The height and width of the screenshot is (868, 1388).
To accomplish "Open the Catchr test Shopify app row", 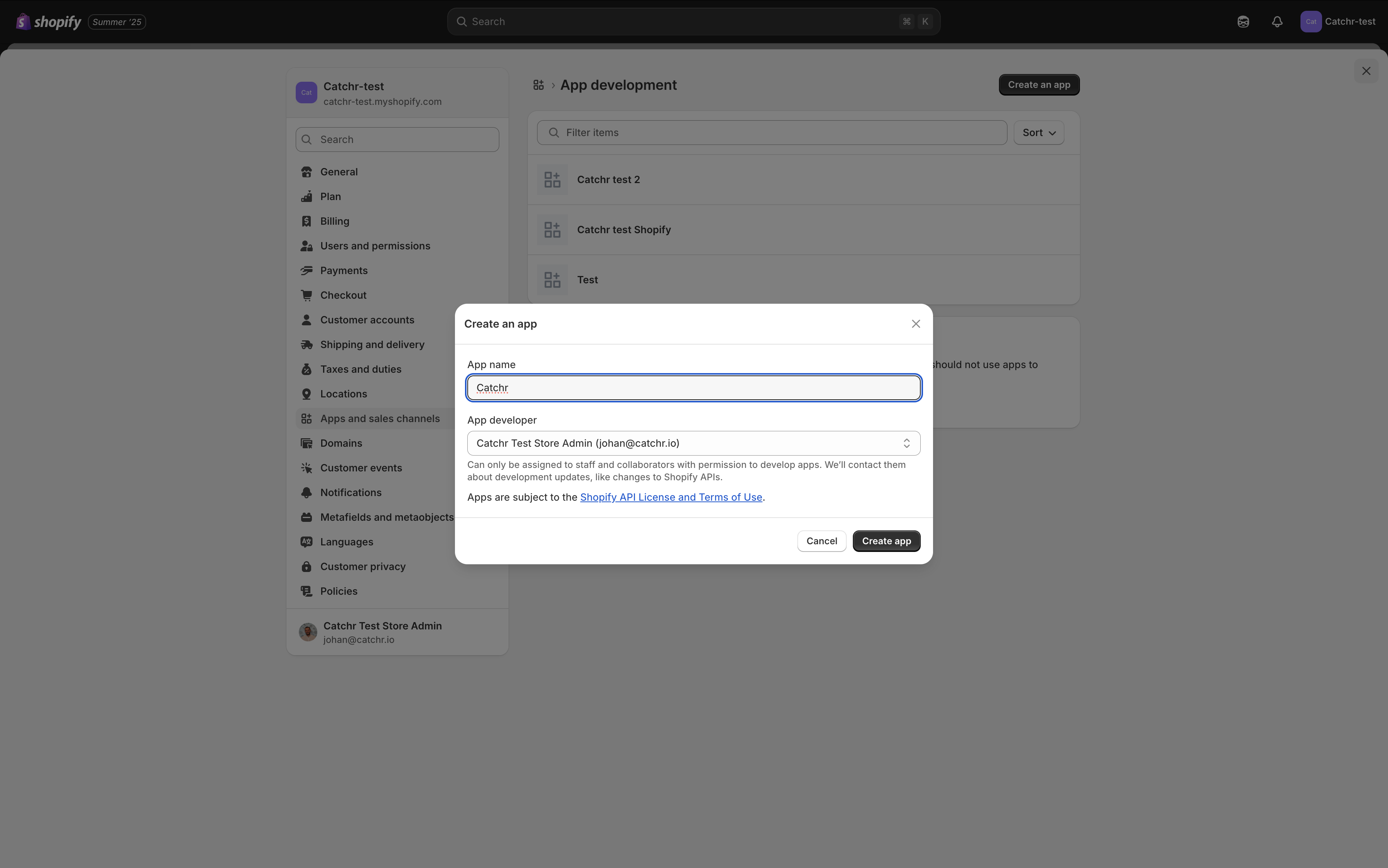I will pyautogui.click(x=803, y=230).
